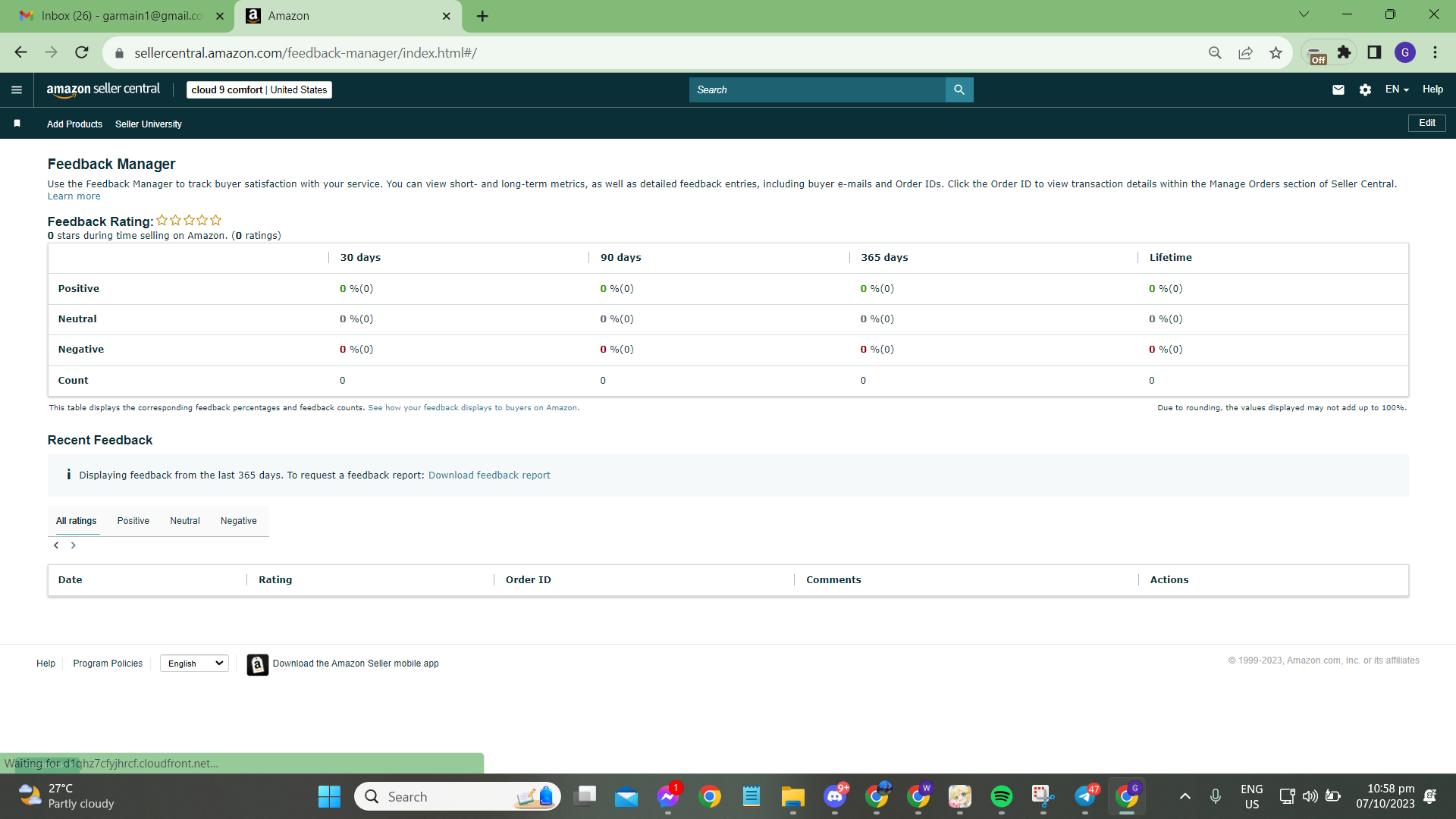This screenshot has width=1456, height=819.
Task: Reload the page in Chrome
Action: point(82,52)
